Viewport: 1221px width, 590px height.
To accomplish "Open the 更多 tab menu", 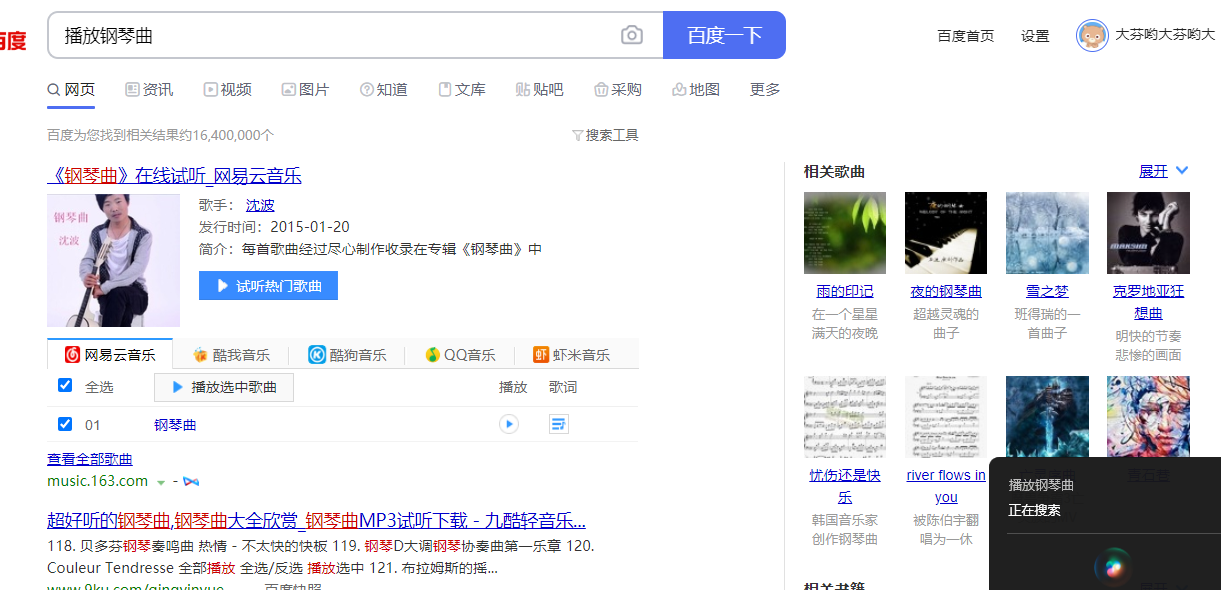I will pyautogui.click(x=765, y=90).
